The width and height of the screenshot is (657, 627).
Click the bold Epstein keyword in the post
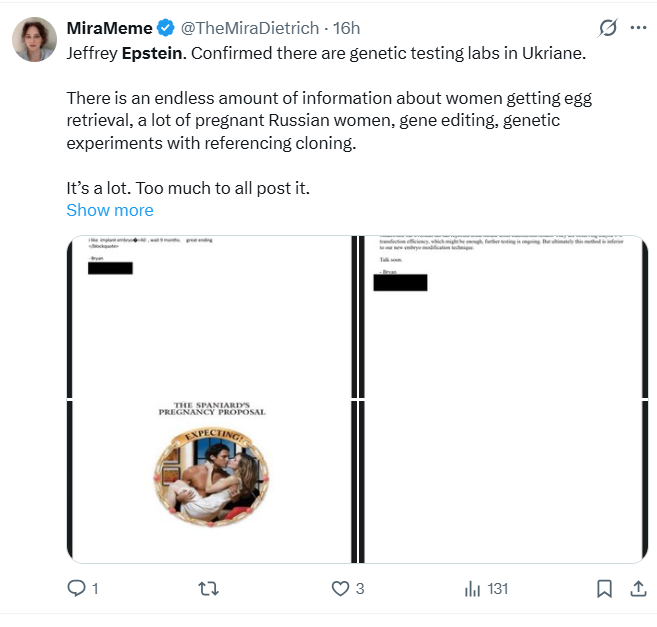pyautogui.click(x=152, y=52)
